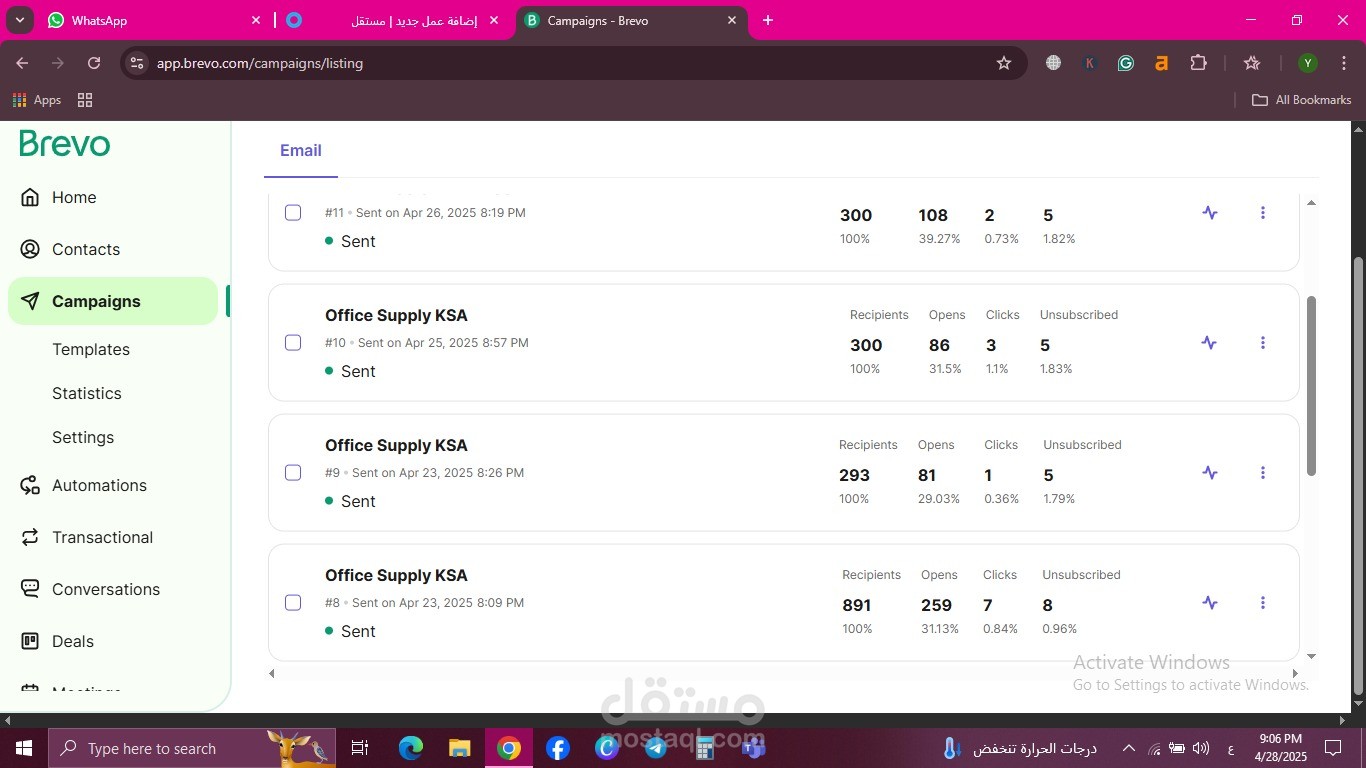Select the Email tab
This screenshot has height=768, width=1366.
301,151
